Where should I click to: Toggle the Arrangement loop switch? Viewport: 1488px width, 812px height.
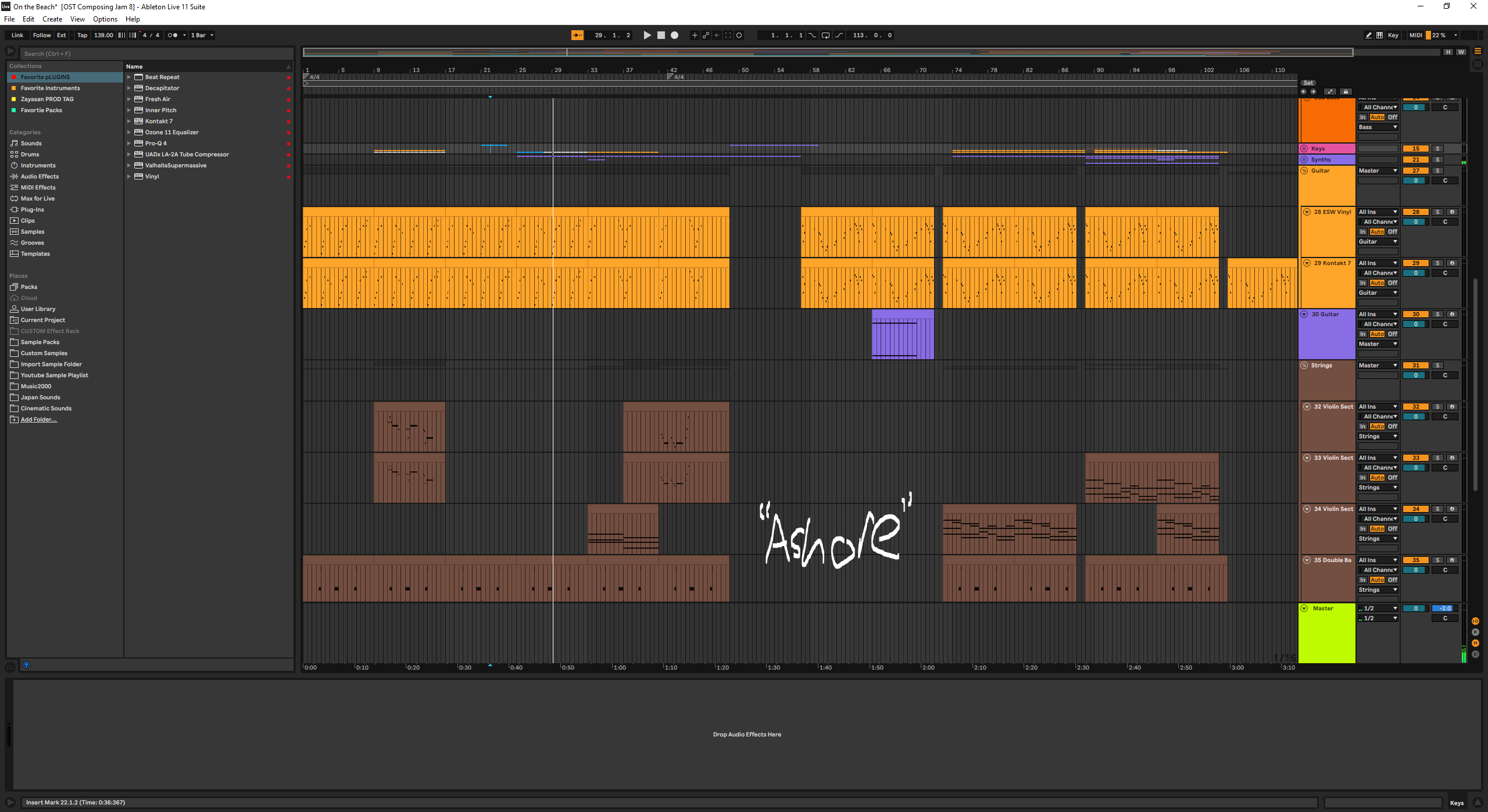pyautogui.click(x=825, y=35)
